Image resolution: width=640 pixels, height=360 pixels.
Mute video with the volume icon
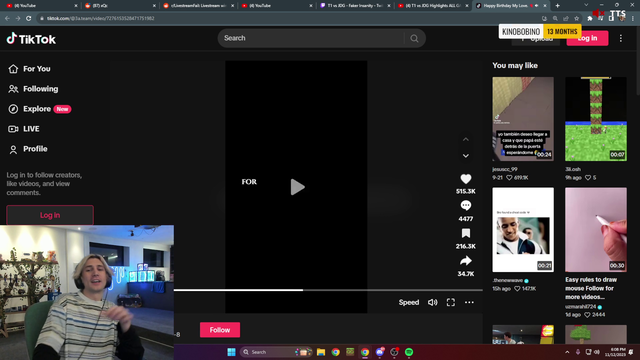click(433, 302)
